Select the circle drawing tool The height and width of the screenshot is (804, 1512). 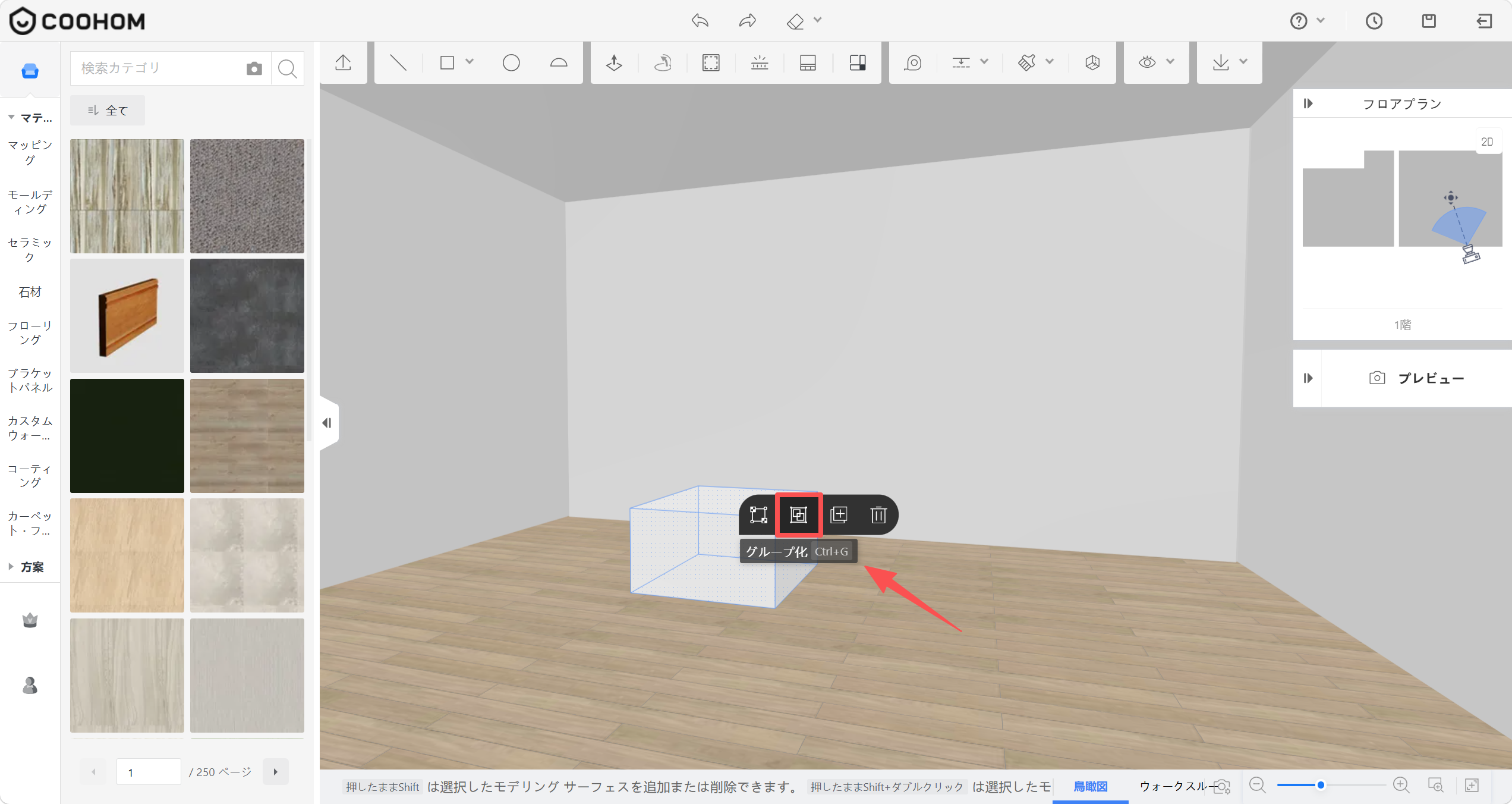(x=511, y=62)
